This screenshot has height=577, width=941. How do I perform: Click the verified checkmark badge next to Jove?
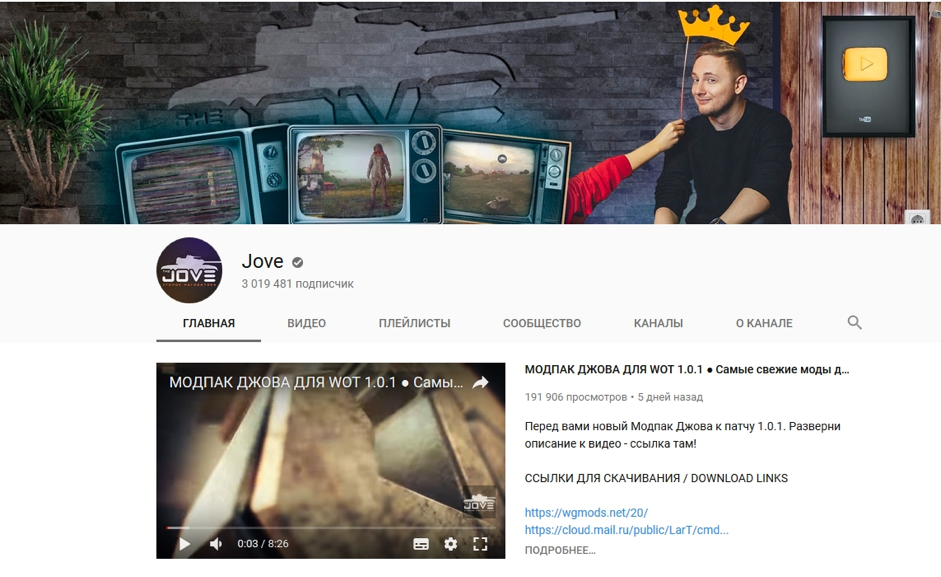[298, 262]
